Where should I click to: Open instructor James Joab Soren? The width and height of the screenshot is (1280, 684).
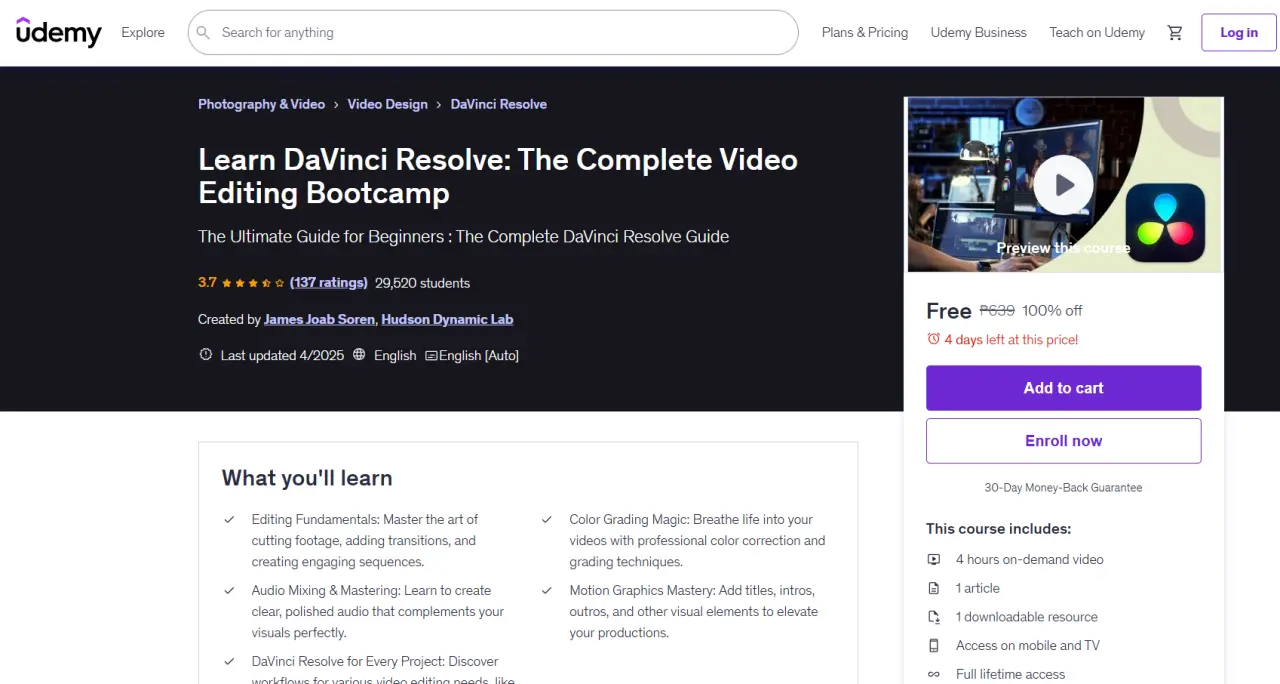coord(320,319)
